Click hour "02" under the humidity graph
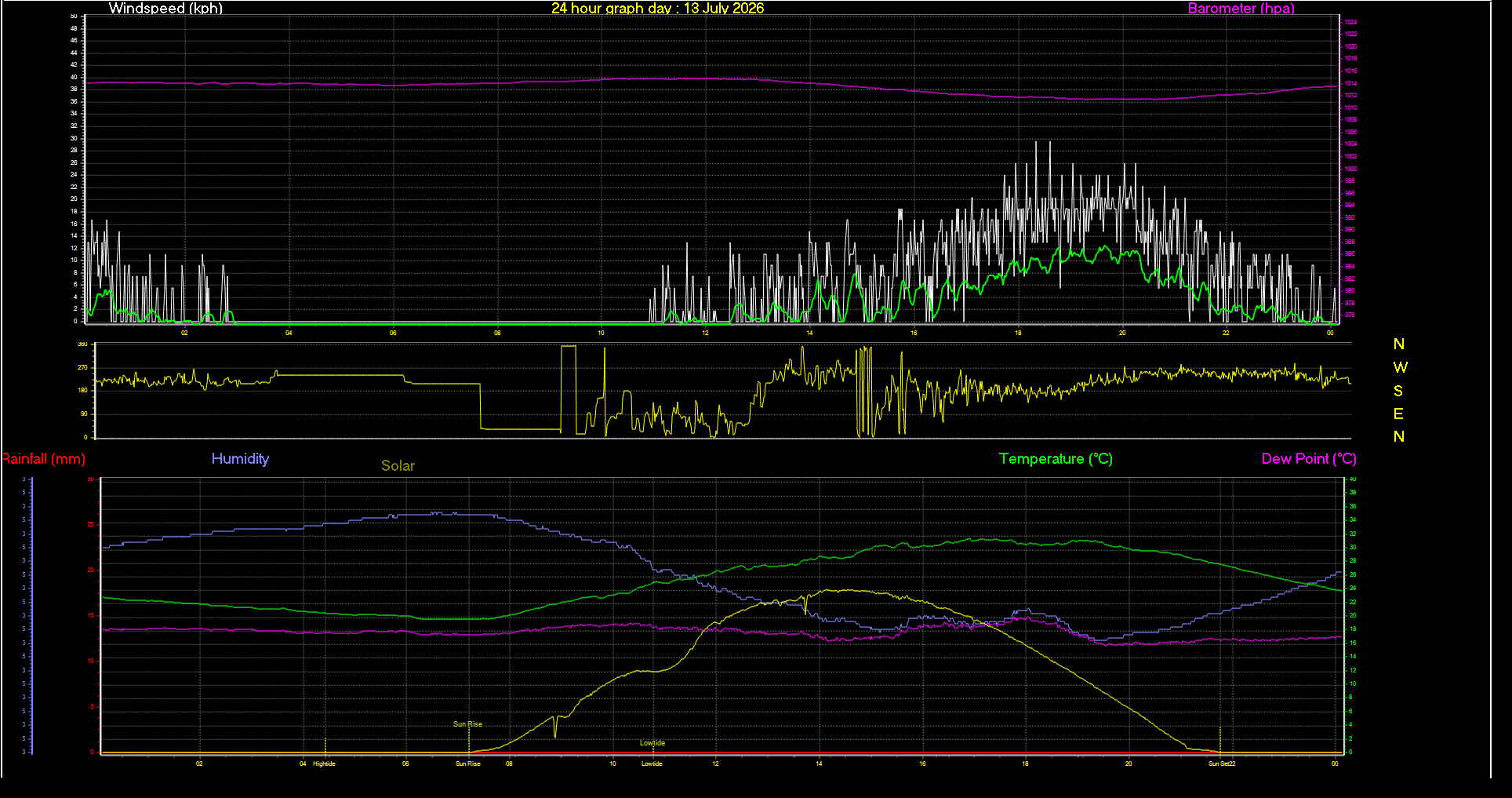 click(199, 763)
